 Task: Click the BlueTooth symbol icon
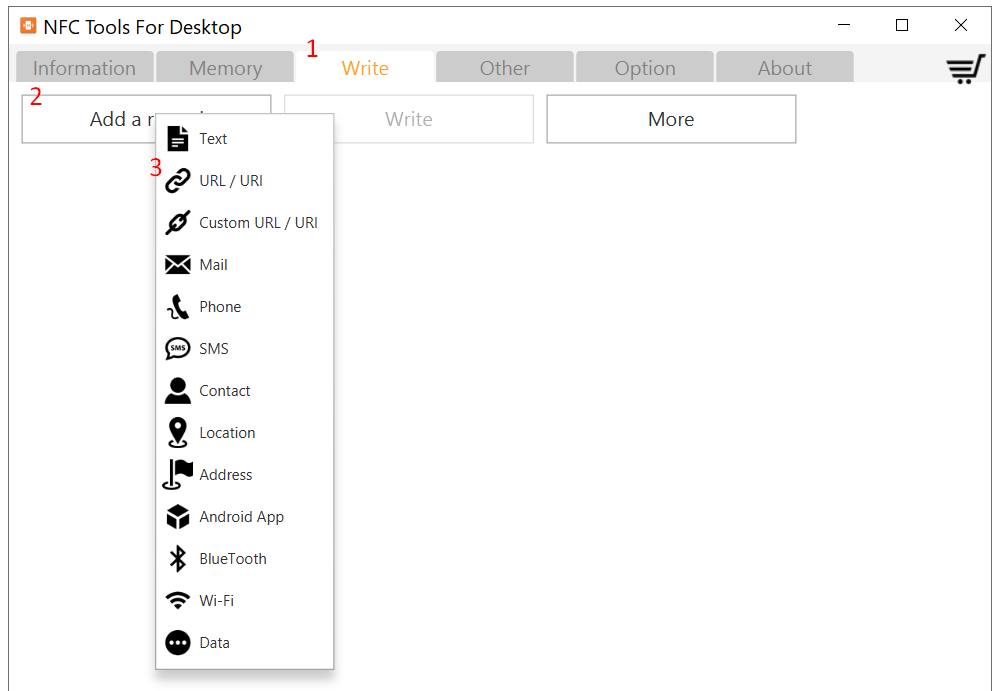[178, 559]
